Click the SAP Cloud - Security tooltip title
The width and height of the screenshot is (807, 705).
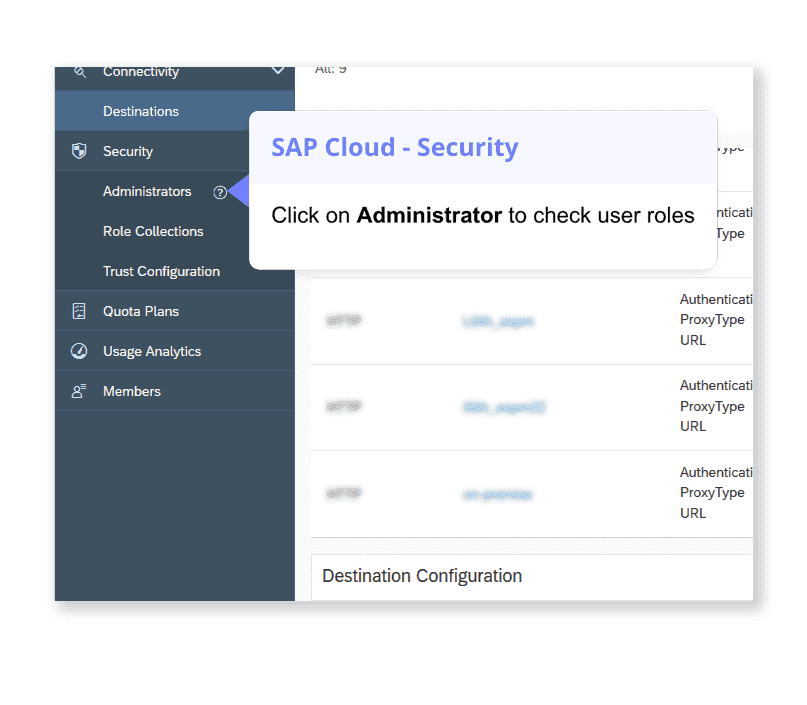point(395,148)
